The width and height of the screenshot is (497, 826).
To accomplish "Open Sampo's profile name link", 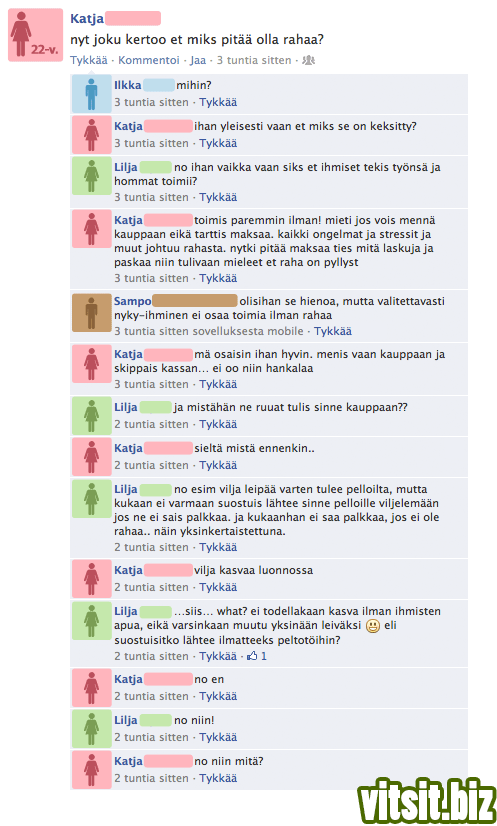I will (x=133, y=301).
